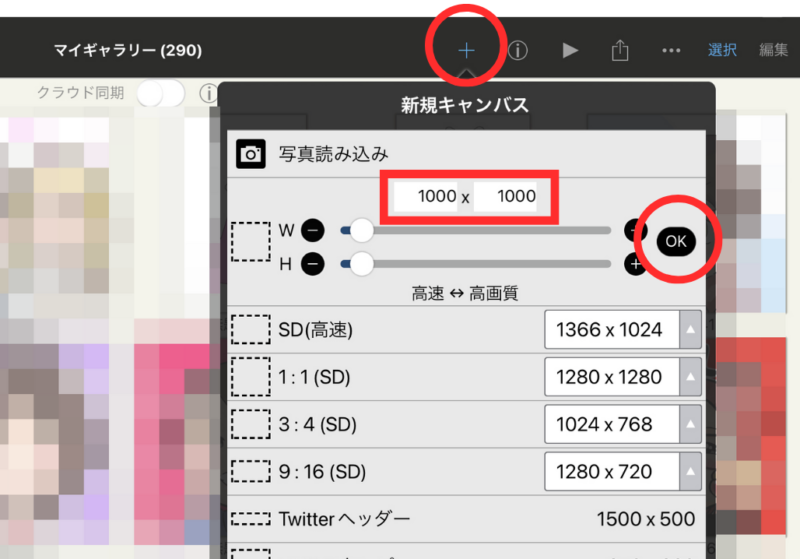
Task: Expand the 1:1 (SD) 1280 x 1280 dropdown
Action: coord(691,377)
